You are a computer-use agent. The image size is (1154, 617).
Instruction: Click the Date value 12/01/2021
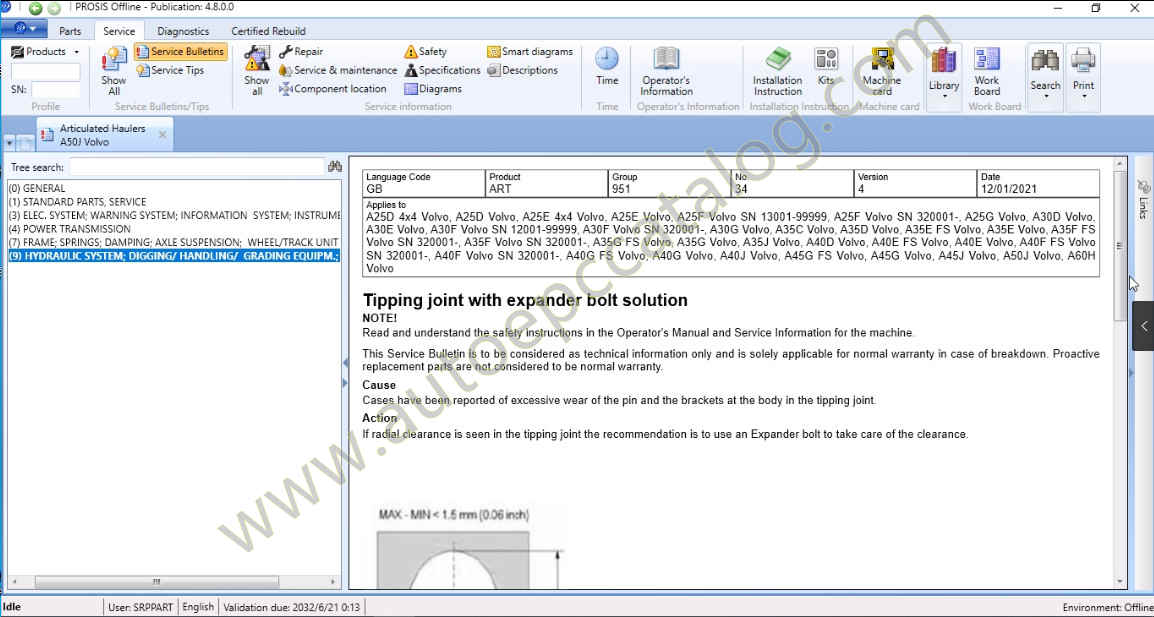pos(1008,188)
